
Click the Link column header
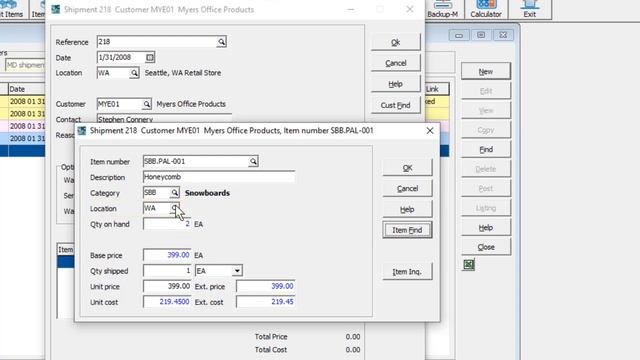[437, 89]
